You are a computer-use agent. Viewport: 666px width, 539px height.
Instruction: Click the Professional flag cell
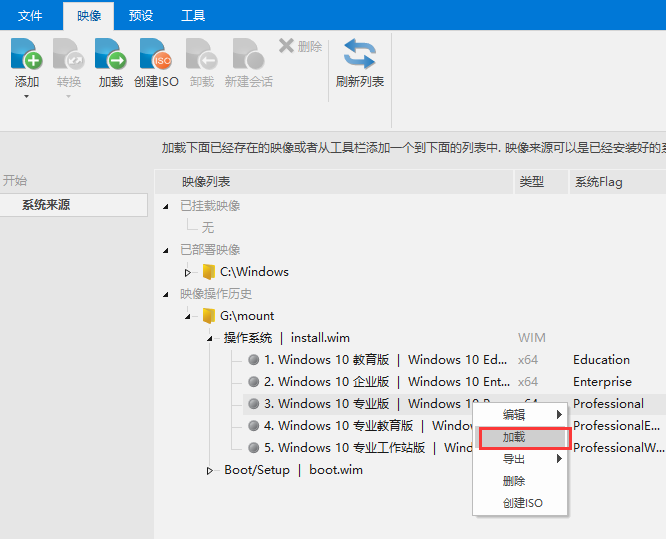(608, 404)
